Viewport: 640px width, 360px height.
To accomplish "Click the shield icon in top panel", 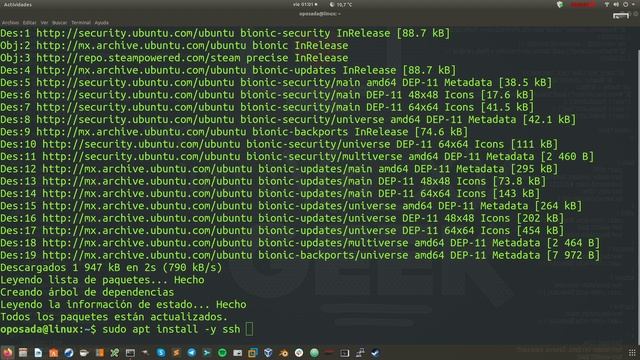I will 560,4.
